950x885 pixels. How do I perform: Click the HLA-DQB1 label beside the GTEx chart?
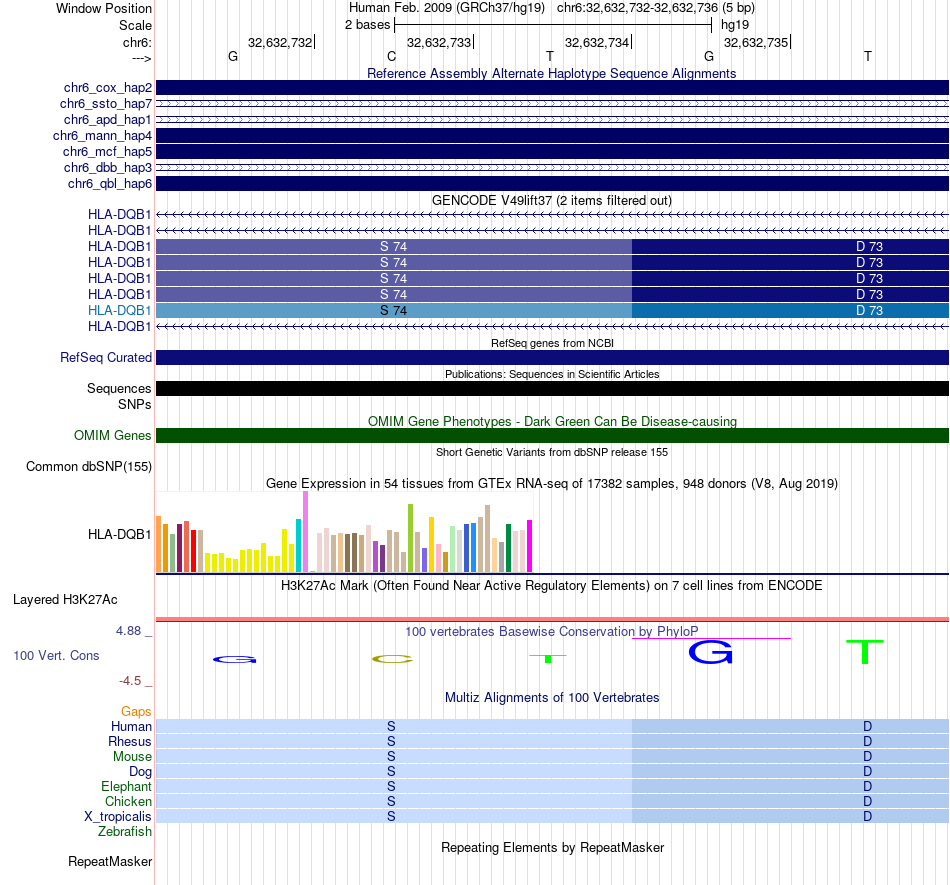coord(119,534)
